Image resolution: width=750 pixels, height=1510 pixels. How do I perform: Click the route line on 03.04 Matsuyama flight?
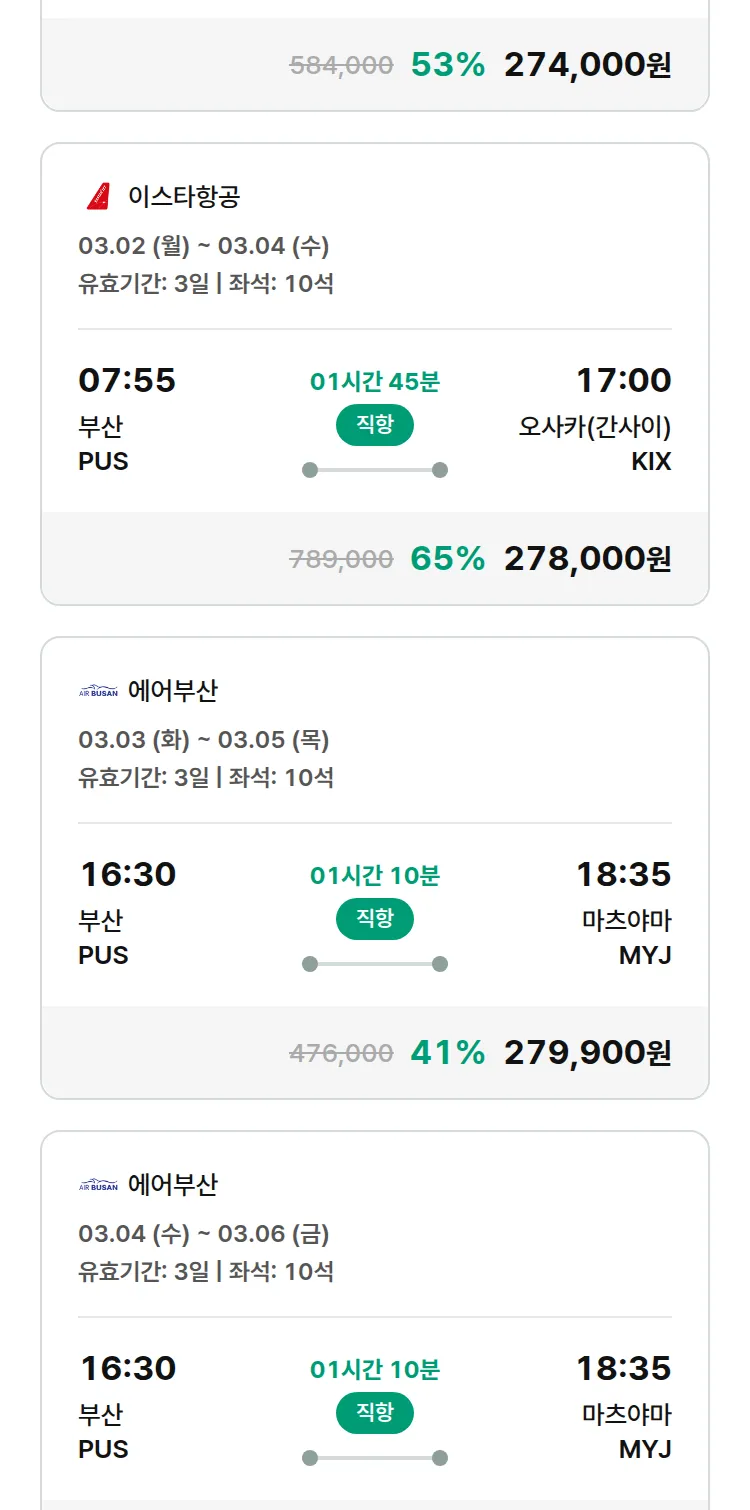pos(375,1458)
